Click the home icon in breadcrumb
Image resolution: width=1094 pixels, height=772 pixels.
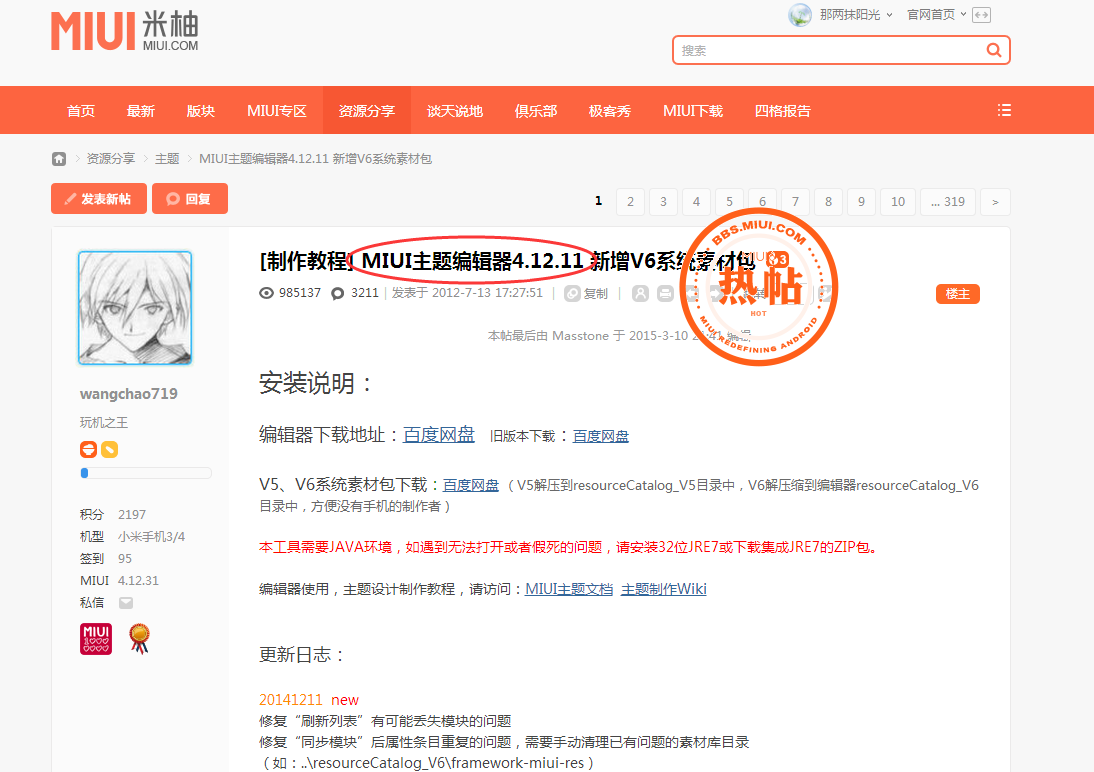coord(59,158)
